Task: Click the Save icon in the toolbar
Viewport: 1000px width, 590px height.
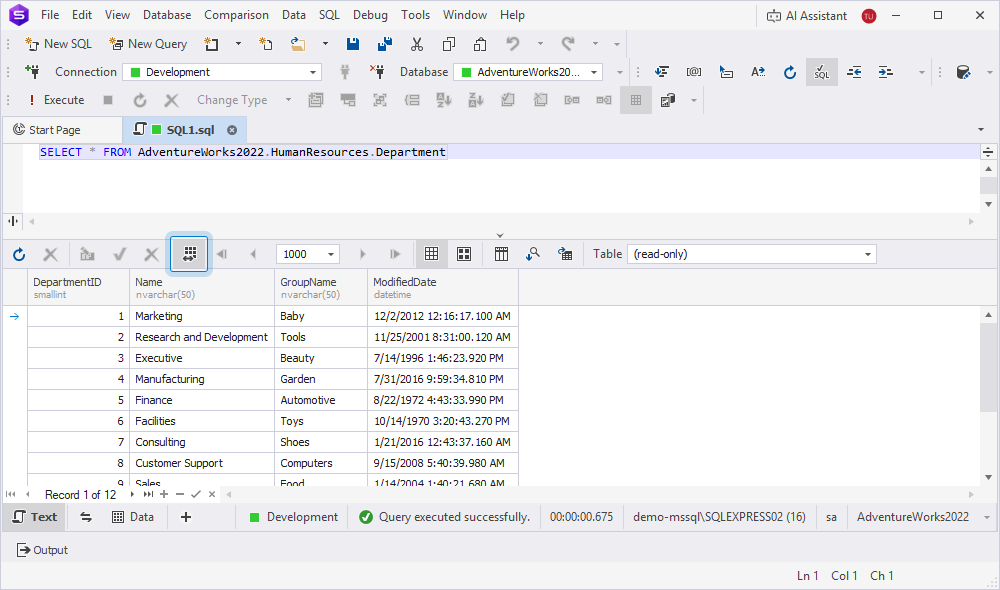Action: (353, 44)
